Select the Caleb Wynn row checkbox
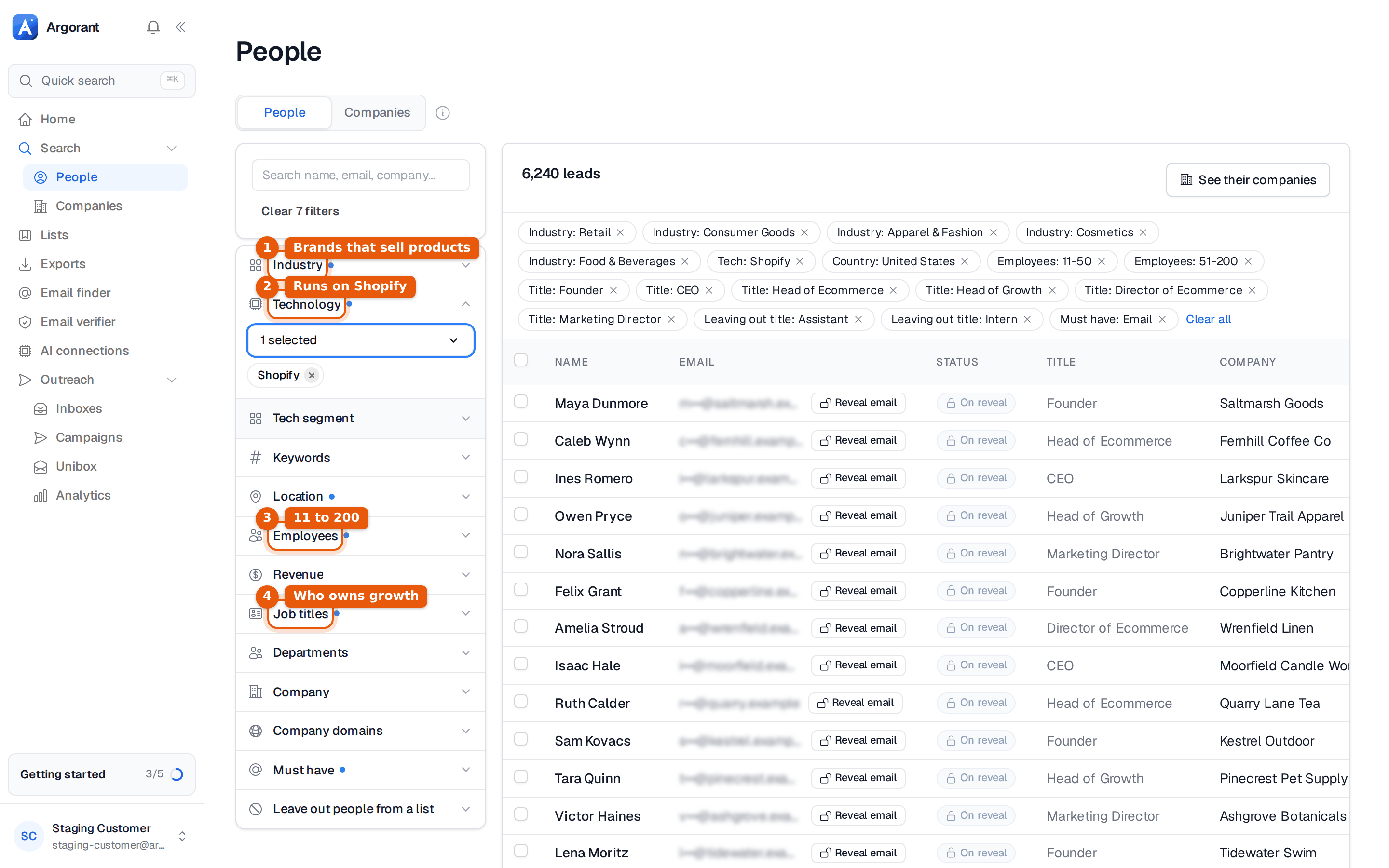Viewport: 1389px width, 868px height. click(x=520, y=439)
